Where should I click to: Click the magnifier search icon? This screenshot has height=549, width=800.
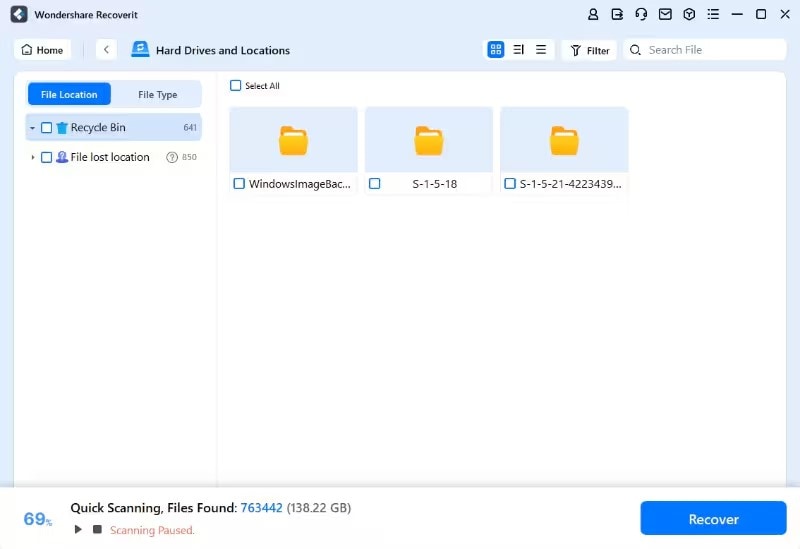click(x=635, y=50)
